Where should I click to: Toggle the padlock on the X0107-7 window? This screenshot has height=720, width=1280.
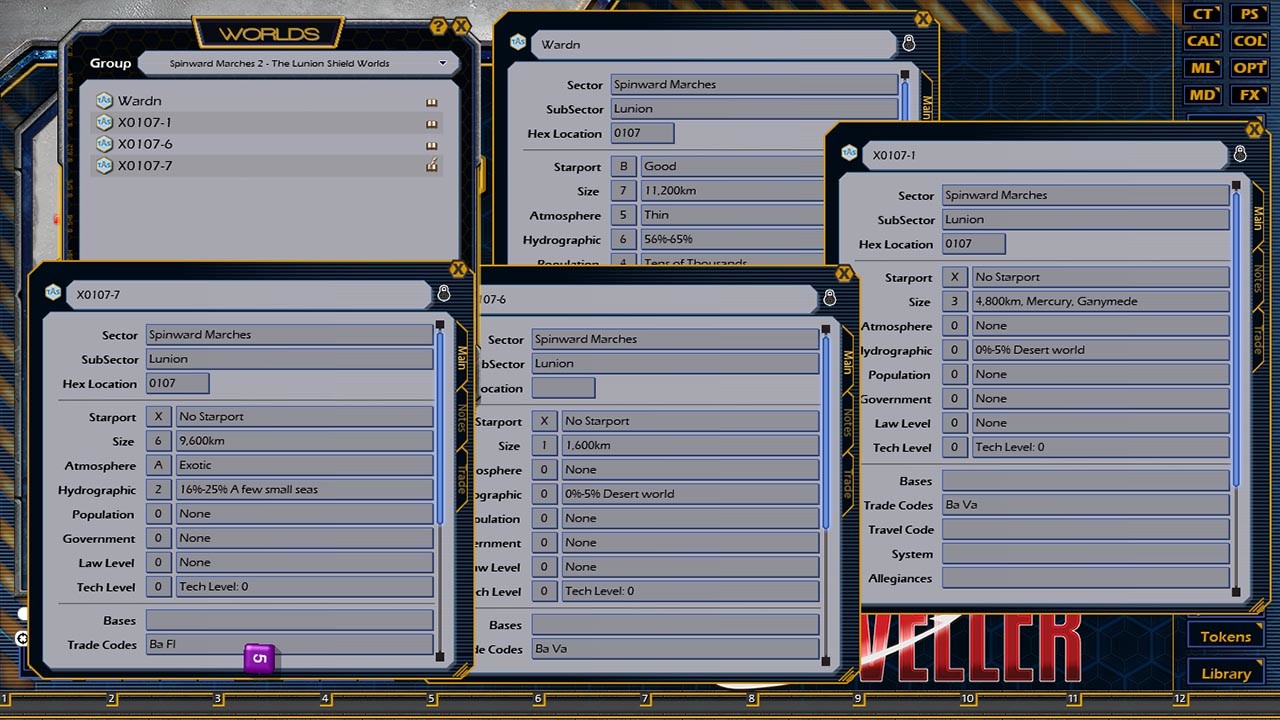coord(445,295)
